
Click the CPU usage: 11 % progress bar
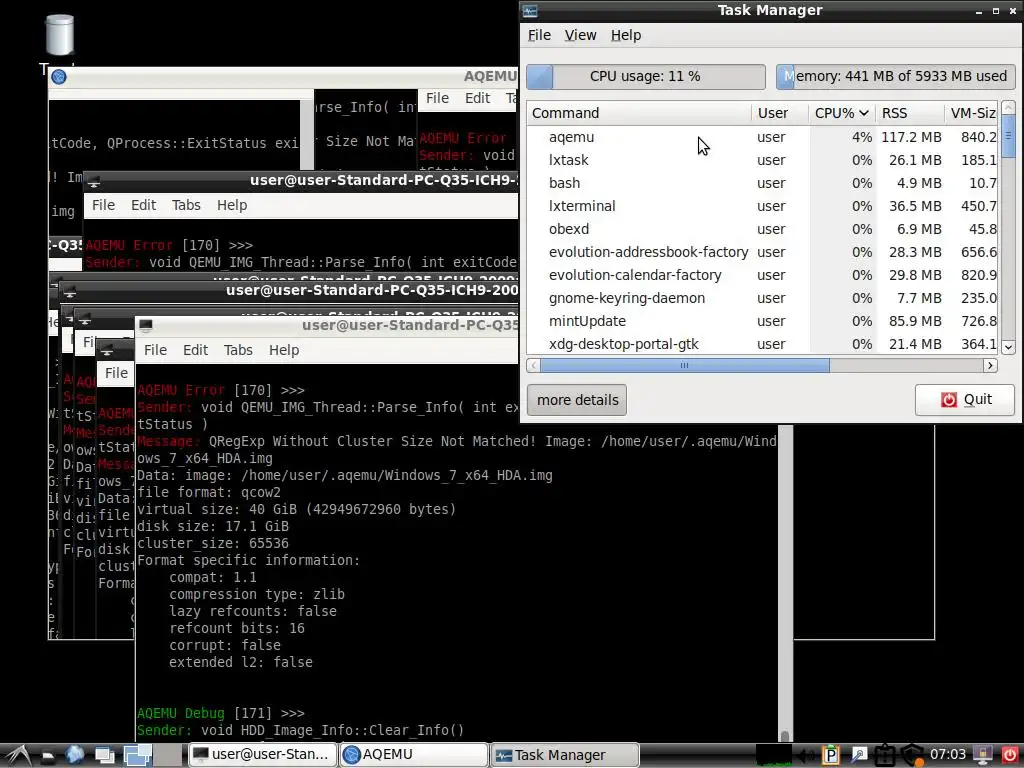click(646, 76)
